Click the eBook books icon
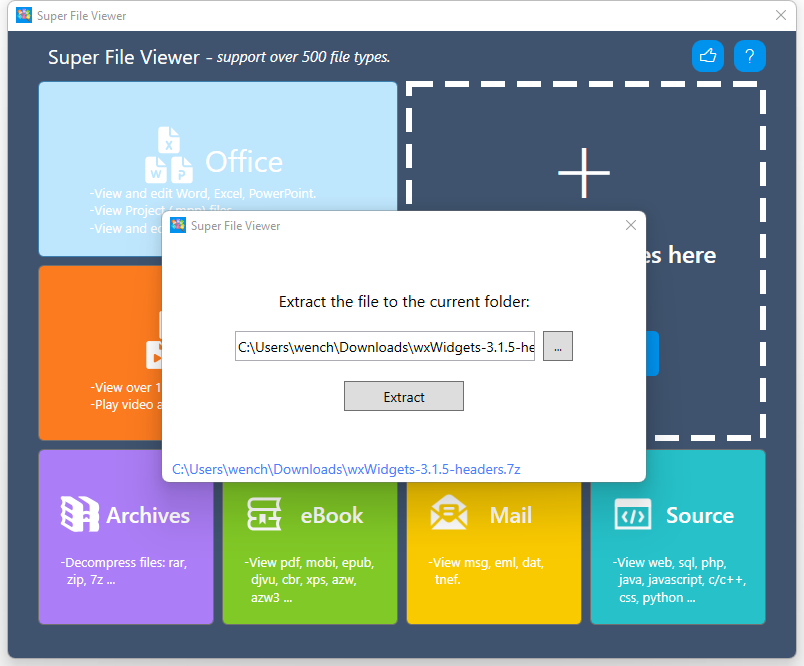The height and width of the screenshot is (666, 804). click(264, 515)
